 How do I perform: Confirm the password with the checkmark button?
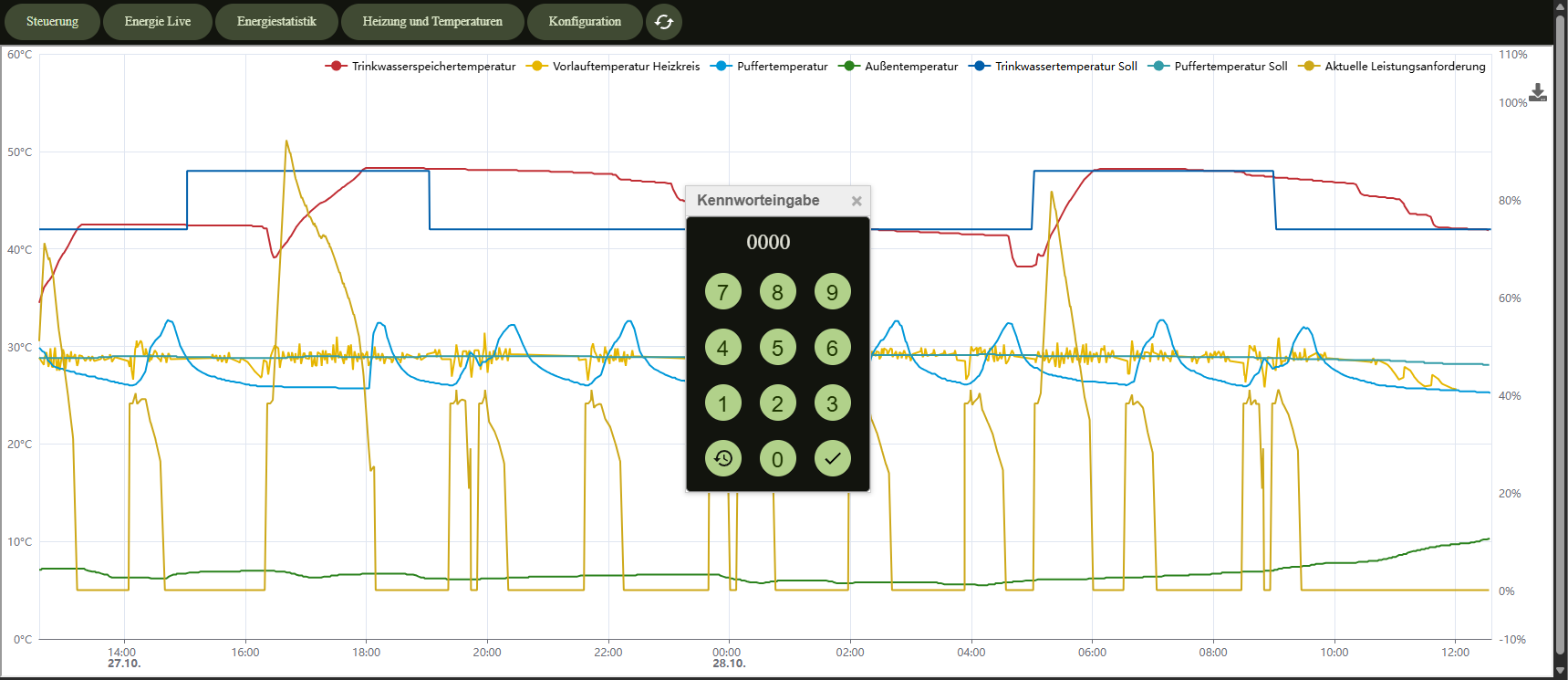pos(833,458)
